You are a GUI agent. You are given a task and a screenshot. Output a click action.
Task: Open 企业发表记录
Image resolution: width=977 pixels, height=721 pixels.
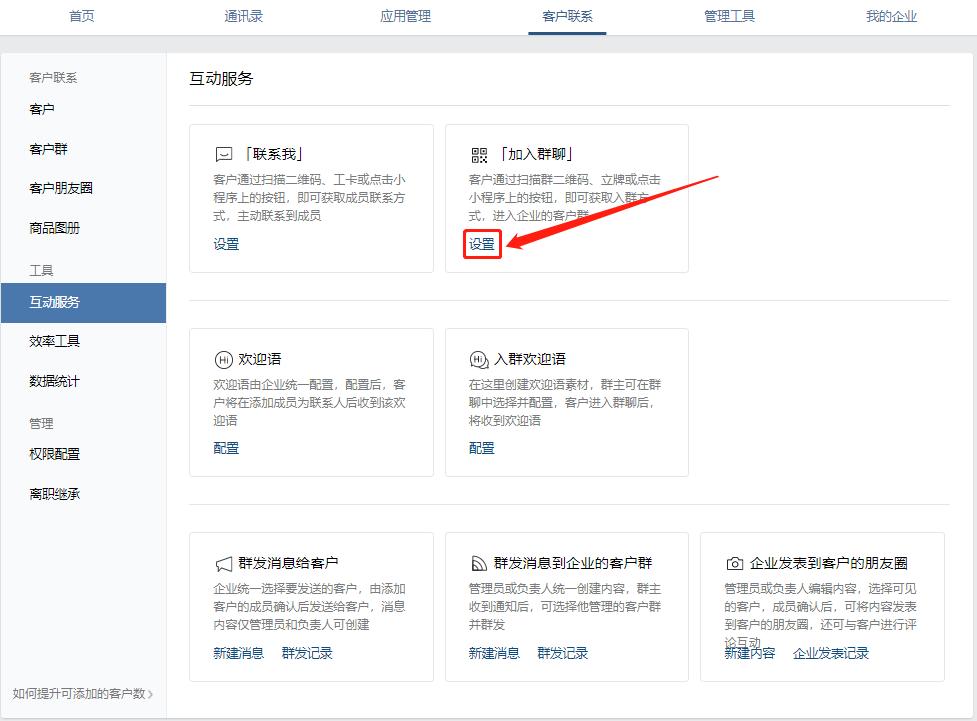point(834,654)
